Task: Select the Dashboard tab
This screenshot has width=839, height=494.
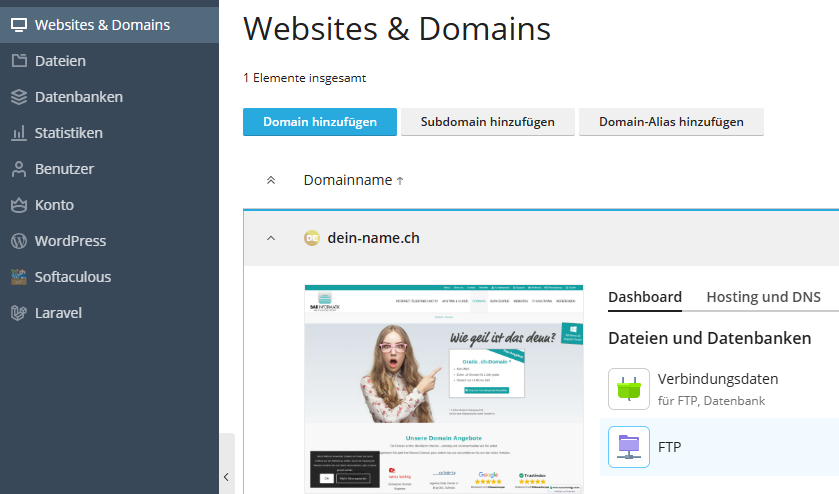Action: tap(645, 297)
